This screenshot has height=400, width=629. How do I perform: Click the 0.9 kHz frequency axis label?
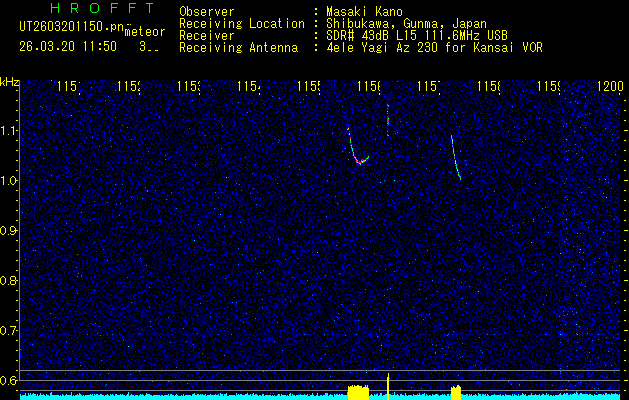click(x=9, y=230)
